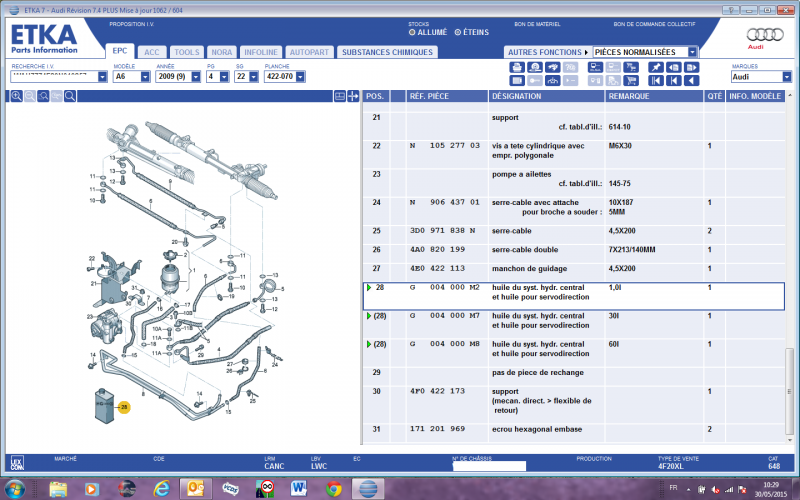Click the zoom in magnifier icon
This screenshot has height=500, width=800.
click(x=17, y=96)
